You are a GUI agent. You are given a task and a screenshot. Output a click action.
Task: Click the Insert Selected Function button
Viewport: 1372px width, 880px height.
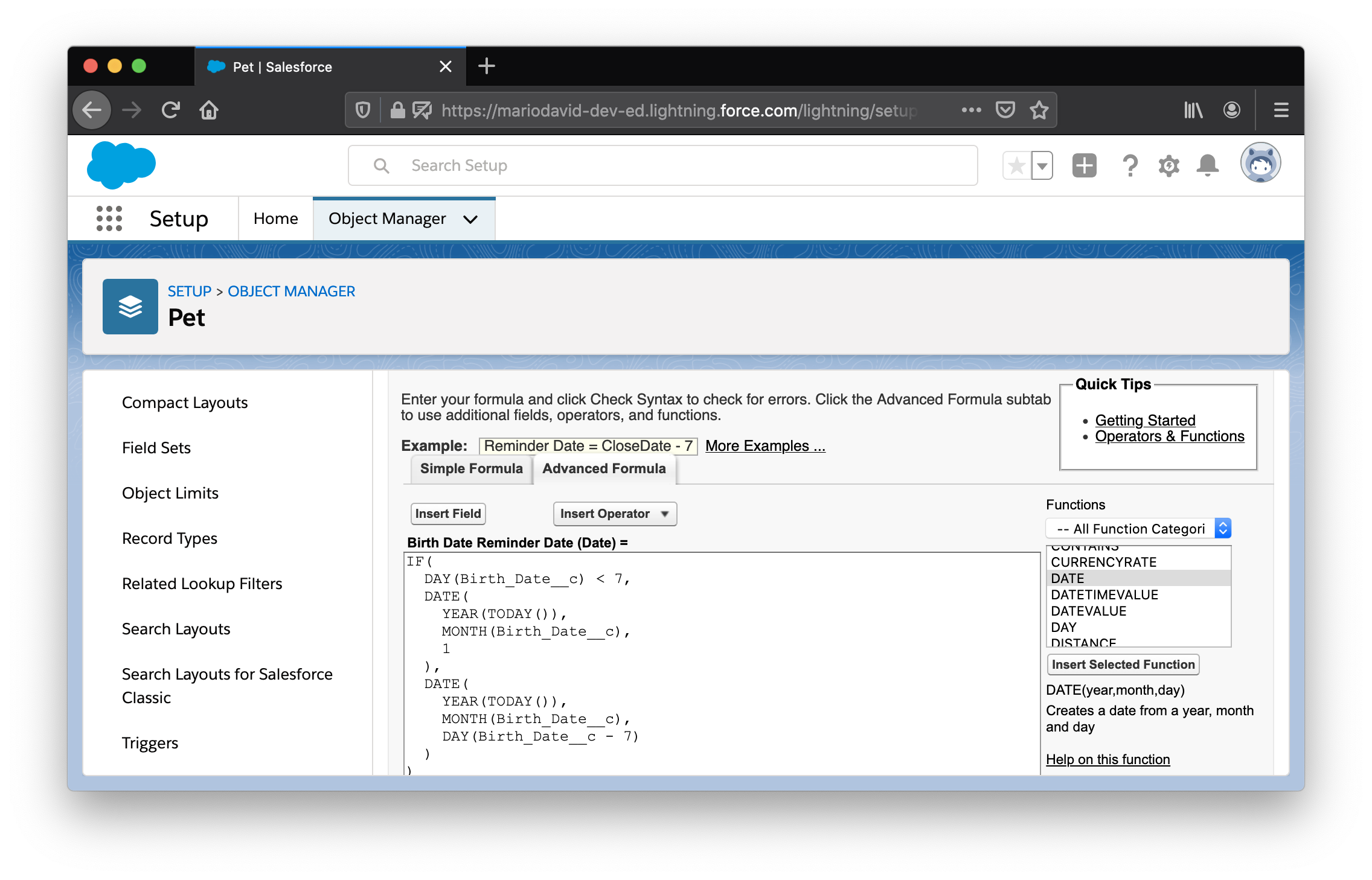[1123, 665]
